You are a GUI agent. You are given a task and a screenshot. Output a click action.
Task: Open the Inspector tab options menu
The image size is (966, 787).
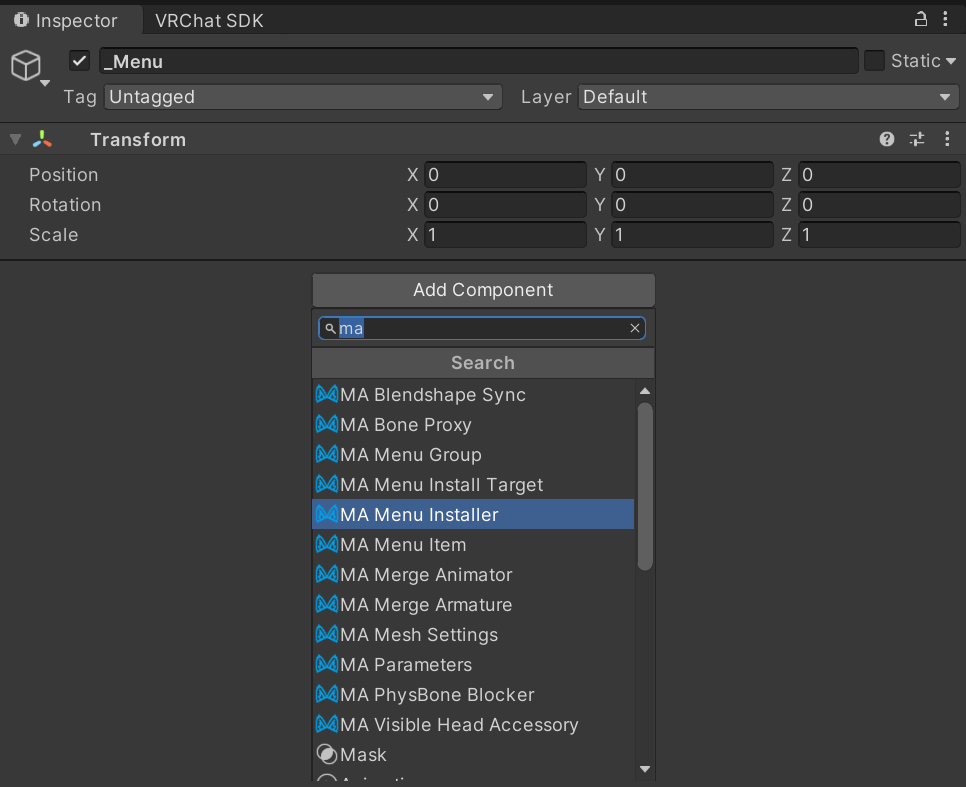click(x=945, y=19)
